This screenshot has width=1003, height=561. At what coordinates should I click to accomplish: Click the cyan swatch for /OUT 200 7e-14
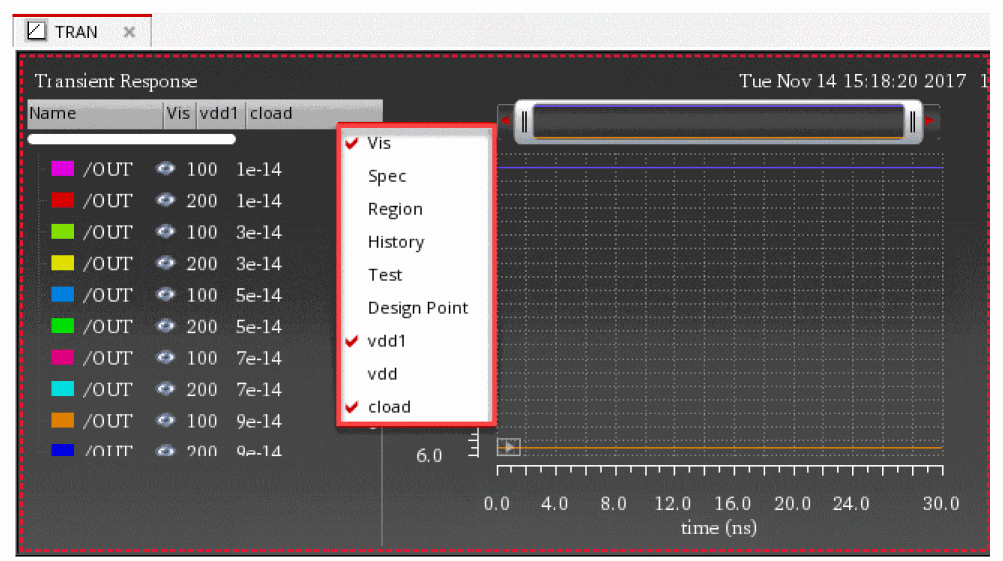[x=63, y=389]
